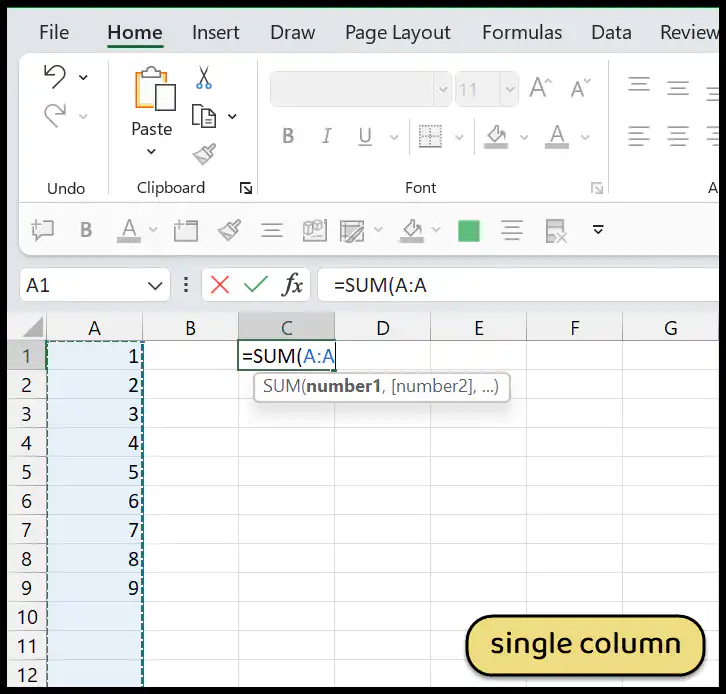
Task: Expand the ribbon Fill Color dropdown arrow
Action: [x=524, y=137]
